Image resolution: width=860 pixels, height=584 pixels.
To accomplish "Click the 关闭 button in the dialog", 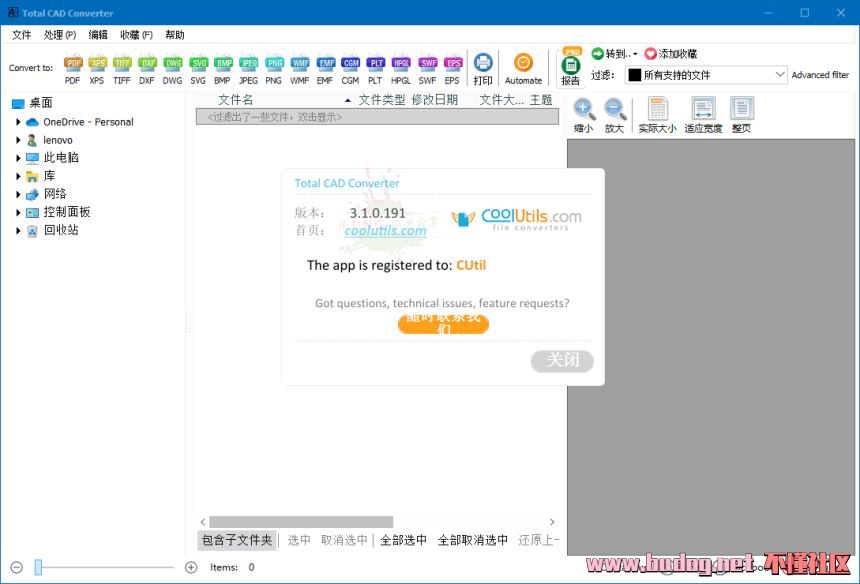I will click(x=562, y=360).
